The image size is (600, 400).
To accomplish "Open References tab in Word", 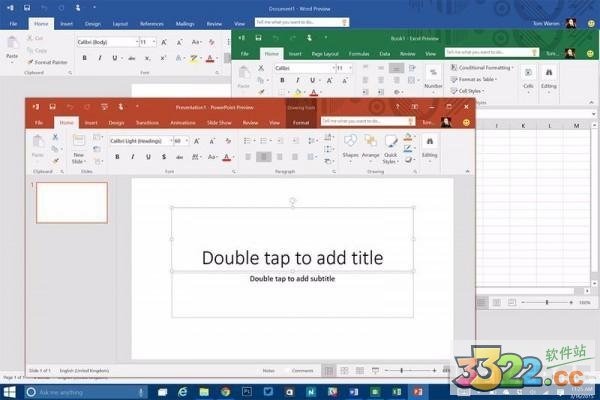I will coord(152,24).
